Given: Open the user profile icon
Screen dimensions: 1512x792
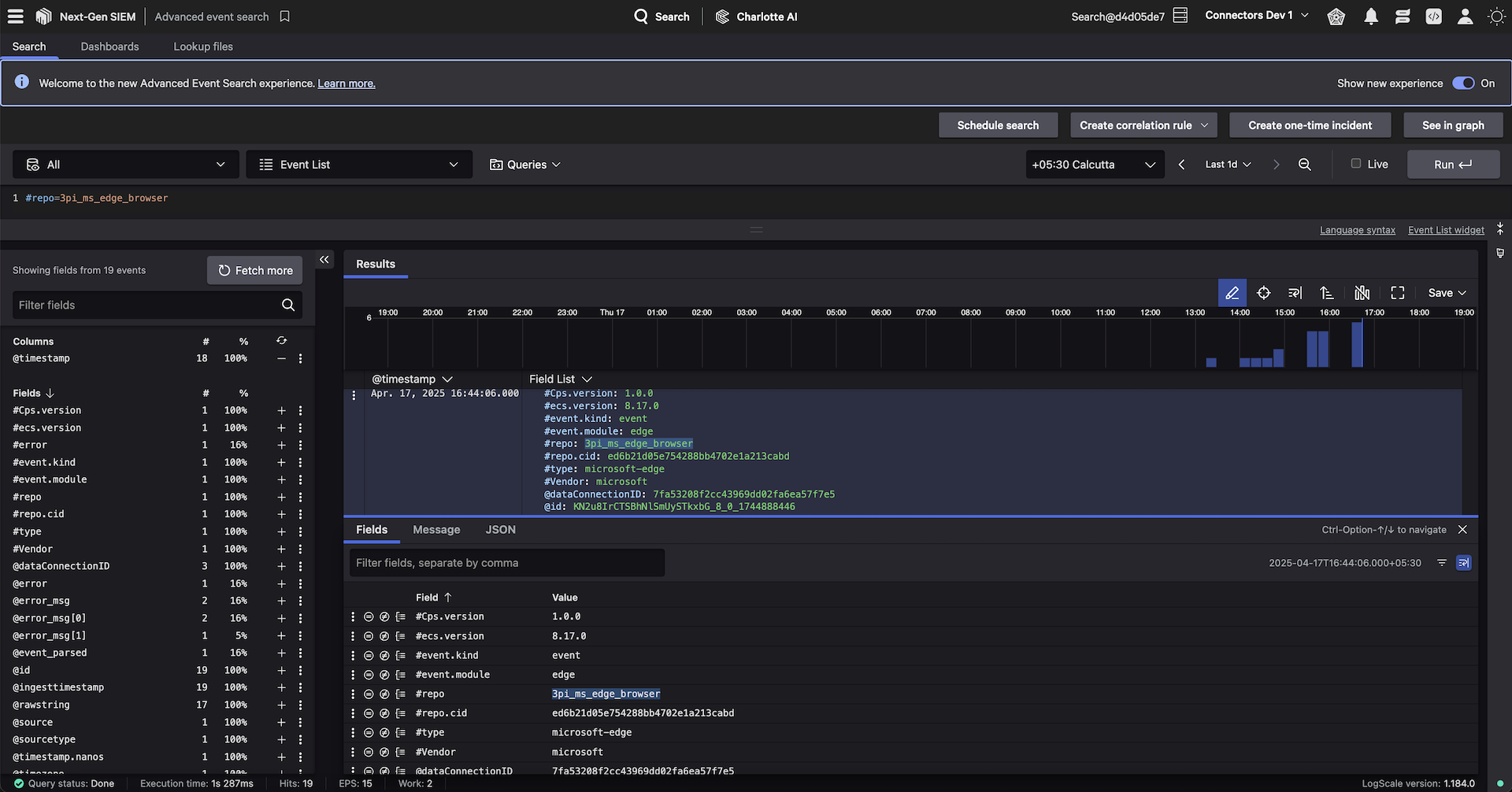Looking at the screenshot, I should [x=1465, y=17].
